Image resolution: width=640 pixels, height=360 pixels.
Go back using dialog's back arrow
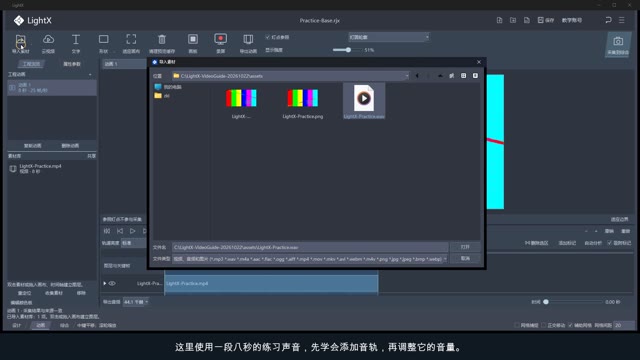pos(417,76)
